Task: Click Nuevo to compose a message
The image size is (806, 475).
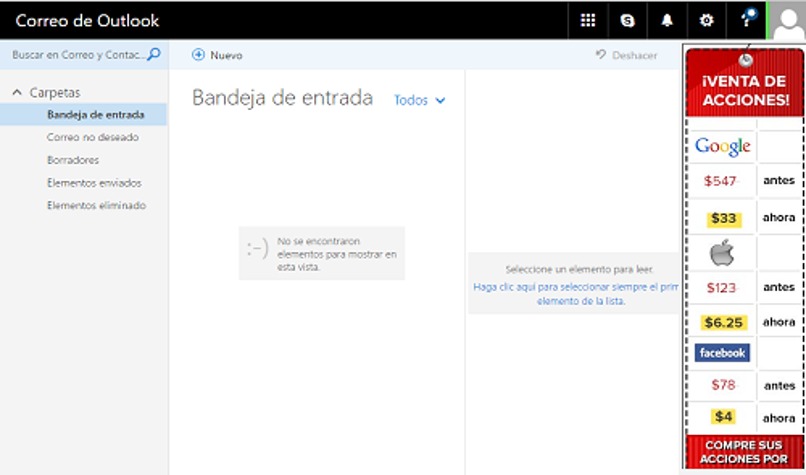Action: coord(217,54)
